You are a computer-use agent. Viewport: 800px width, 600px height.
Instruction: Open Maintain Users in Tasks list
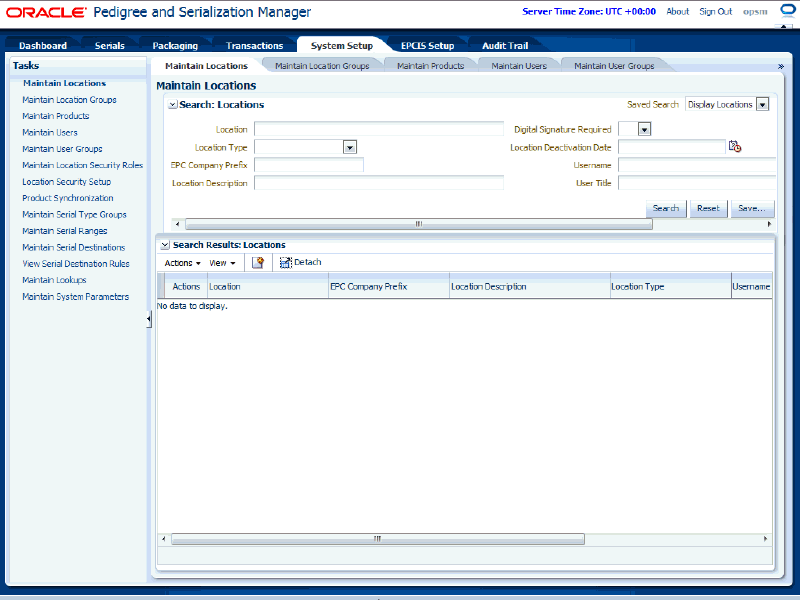click(x=50, y=132)
